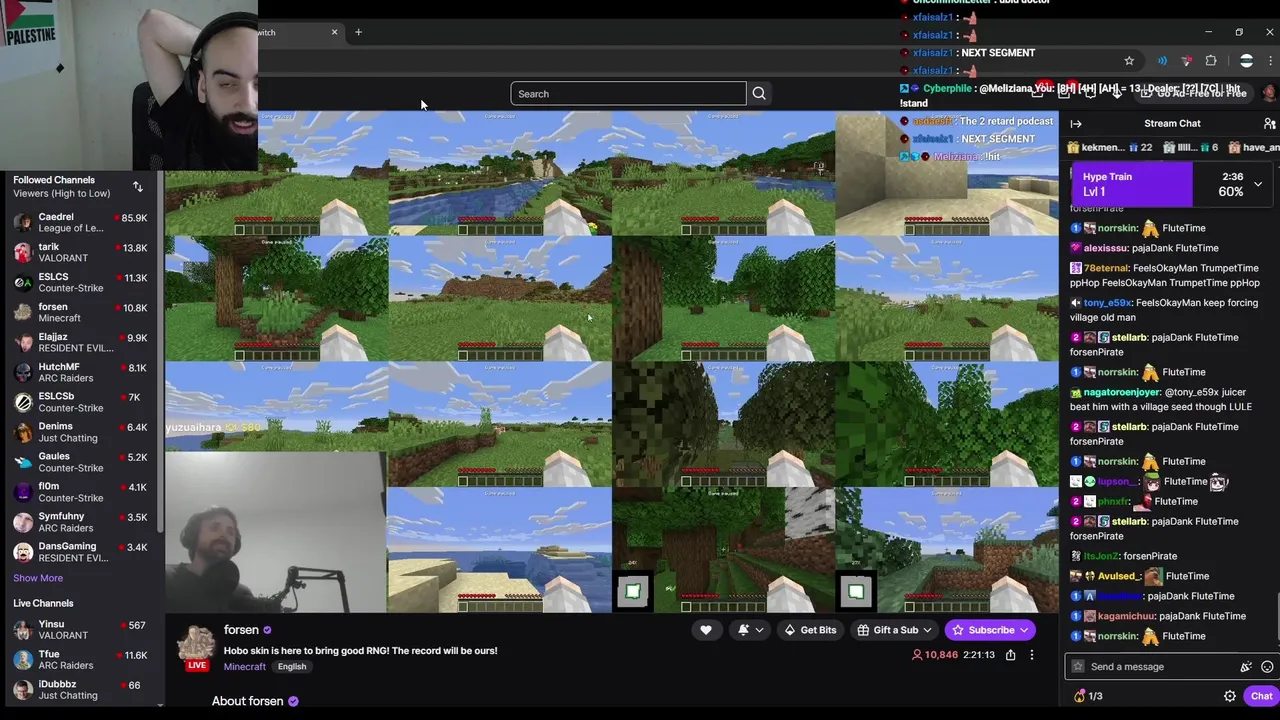Open the chat community users icon
Screen dimensions: 1280x720
coord(1269,124)
